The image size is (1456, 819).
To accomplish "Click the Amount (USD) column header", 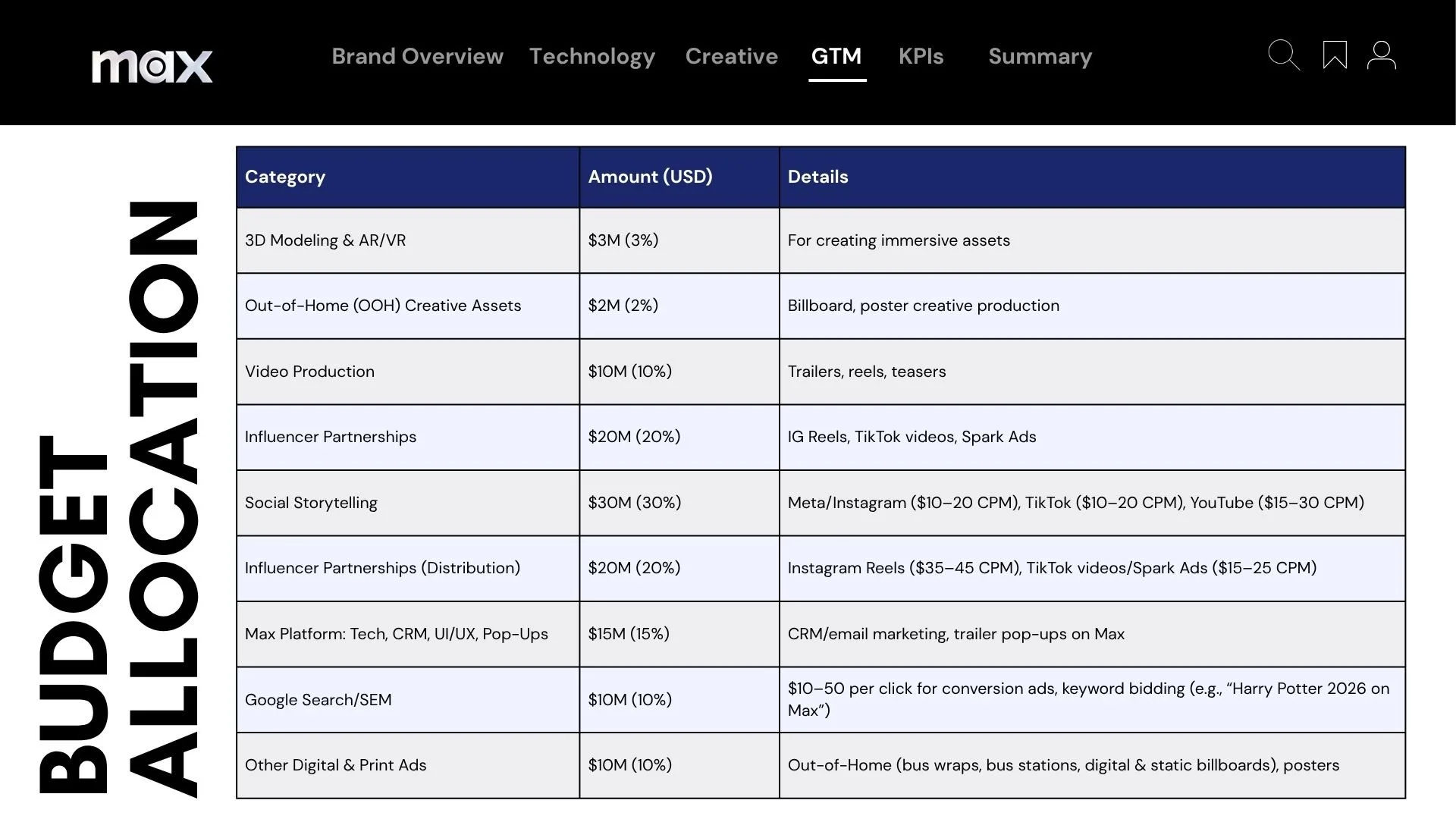I will pyautogui.click(x=650, y=177).
